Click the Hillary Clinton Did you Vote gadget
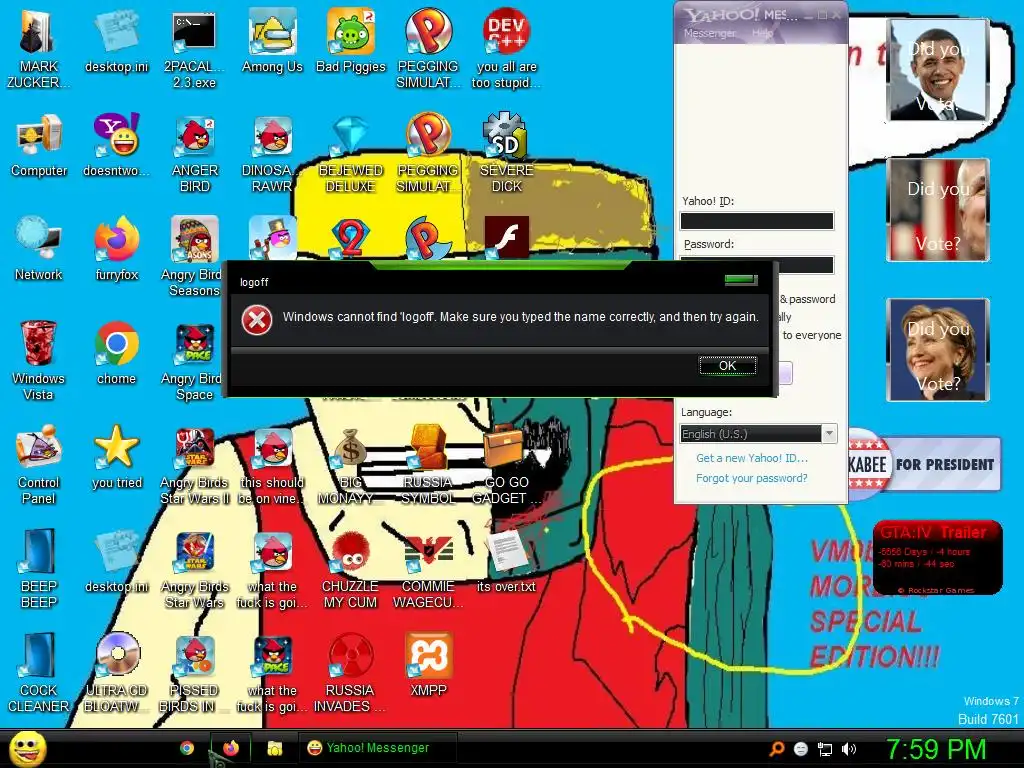The image size is (1024, 768). coord(937,350)
